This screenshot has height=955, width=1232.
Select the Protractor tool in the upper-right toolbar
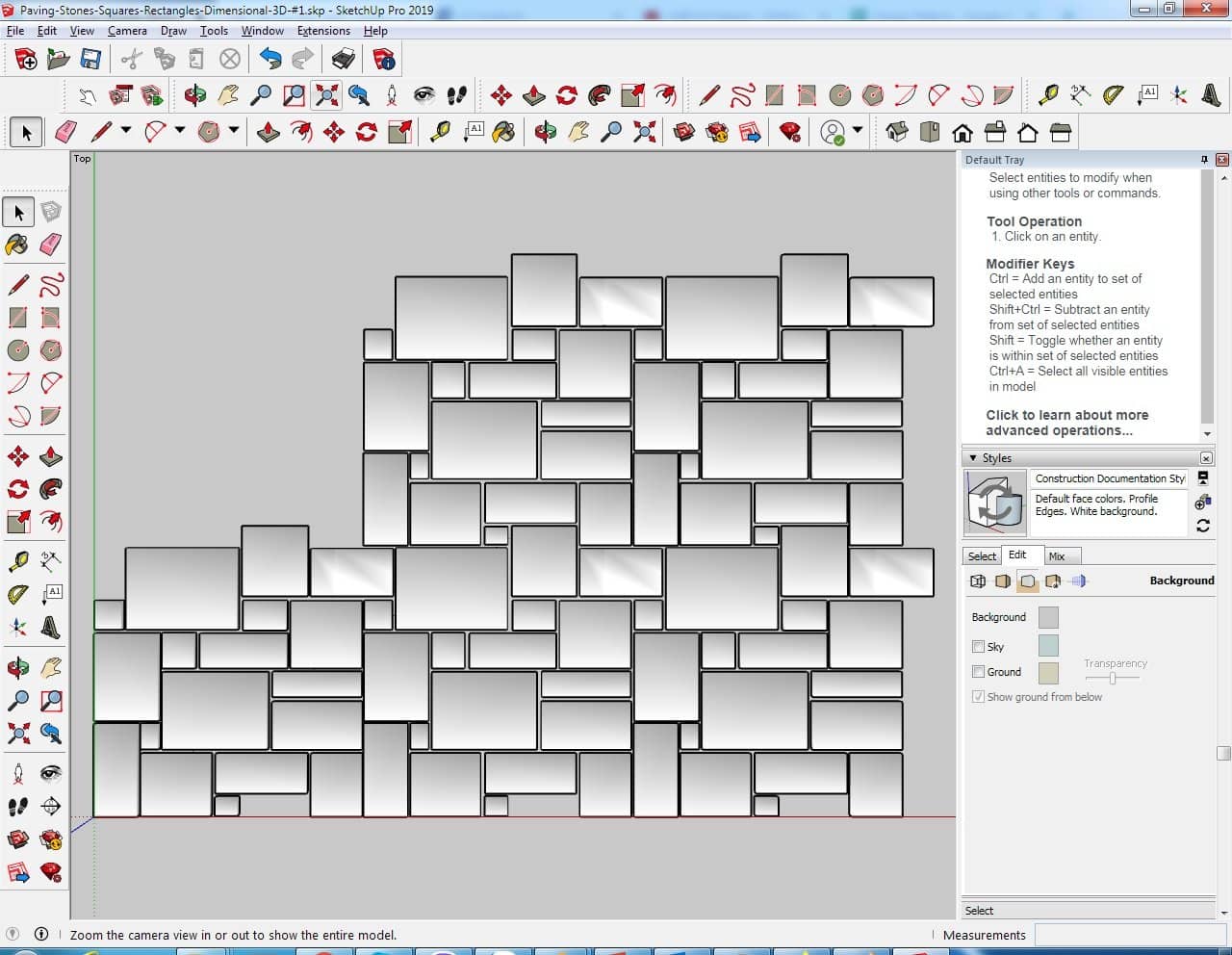click(x=1114, y=95)
